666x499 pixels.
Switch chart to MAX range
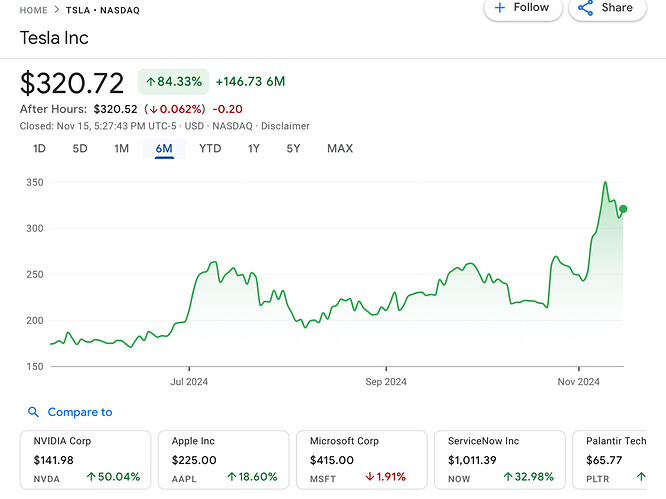click(340, 149)
